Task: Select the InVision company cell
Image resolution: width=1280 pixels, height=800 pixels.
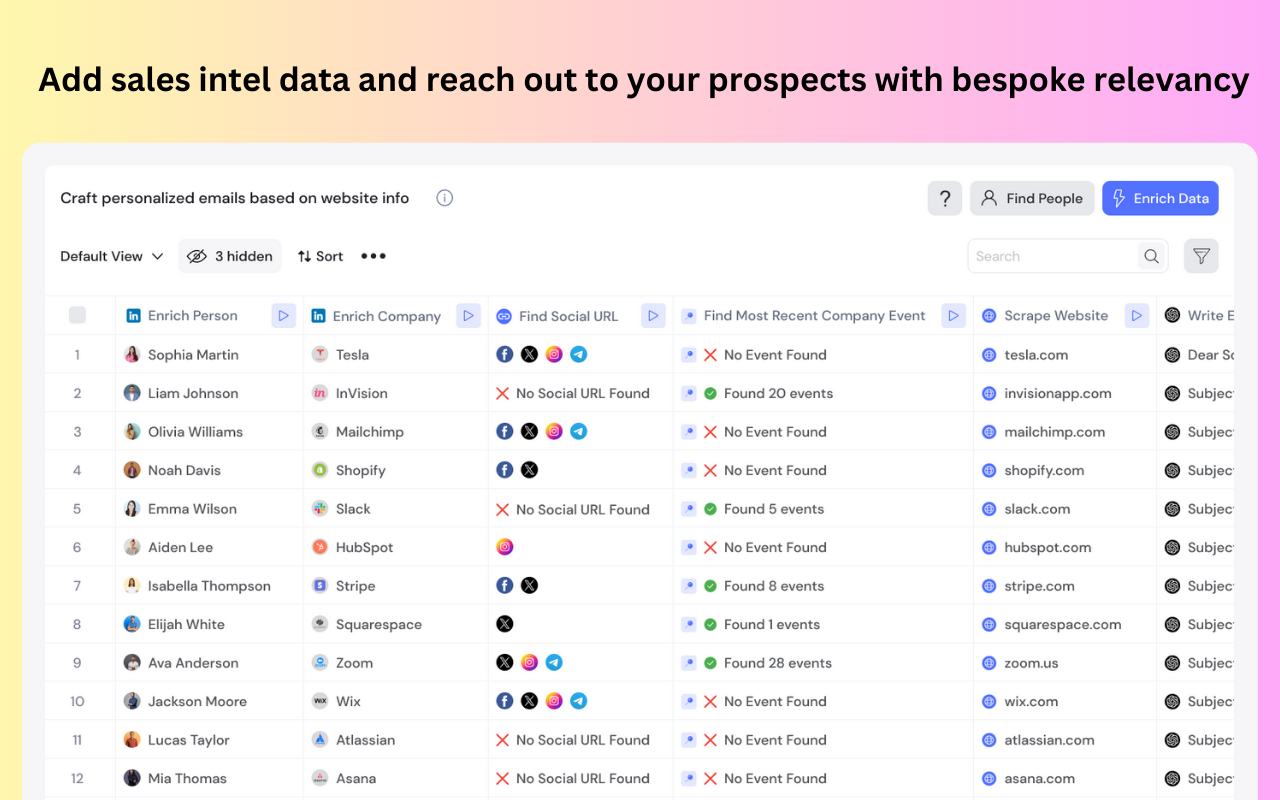Action: [x=396, y=393]
